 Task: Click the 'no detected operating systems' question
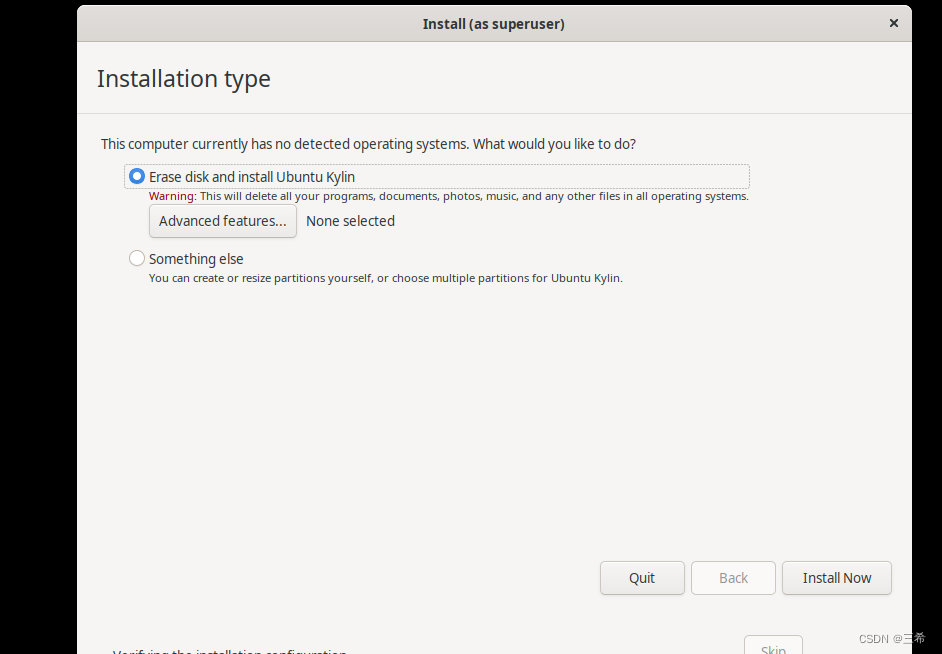pyautogui.click(x=368, y=144)
